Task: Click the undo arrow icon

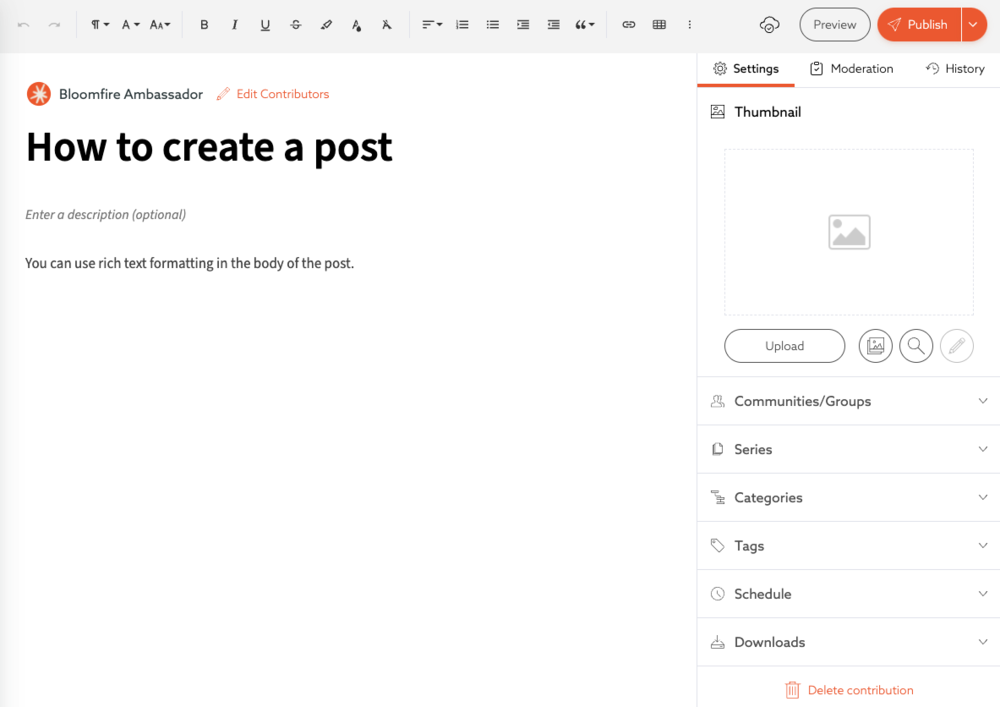Action: 24,25
